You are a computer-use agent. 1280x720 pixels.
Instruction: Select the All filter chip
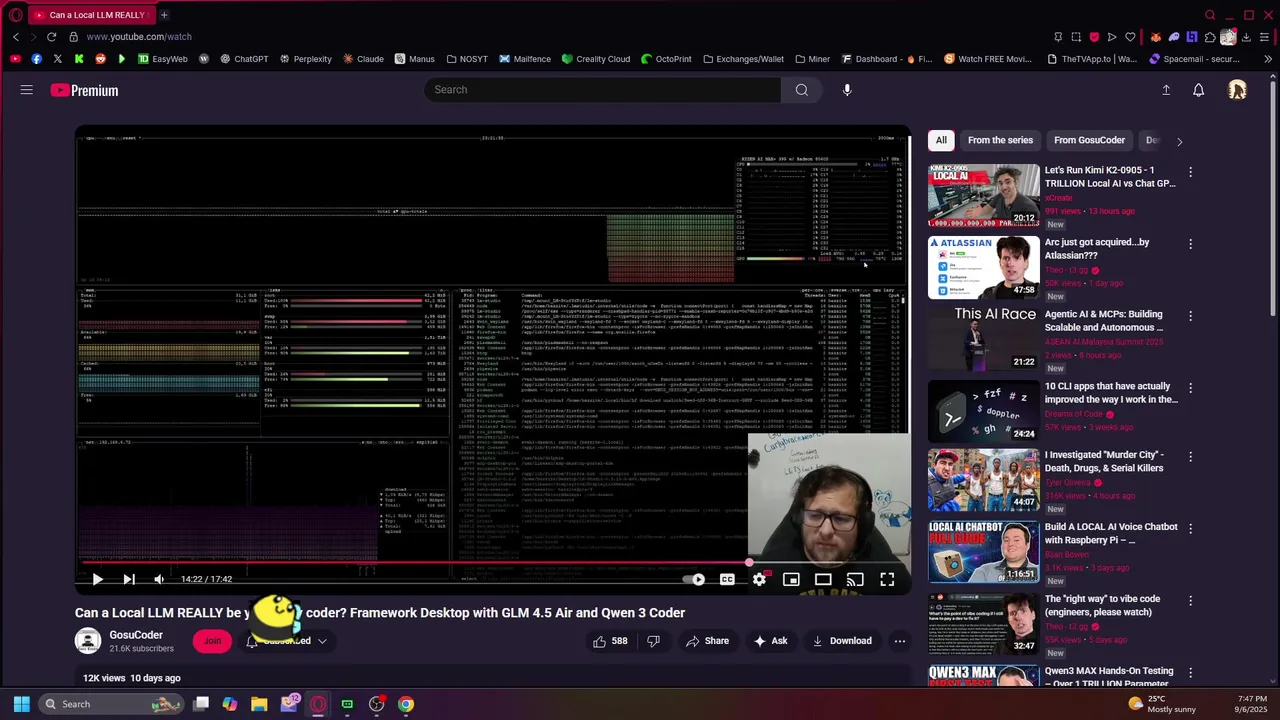click(941, 140)
